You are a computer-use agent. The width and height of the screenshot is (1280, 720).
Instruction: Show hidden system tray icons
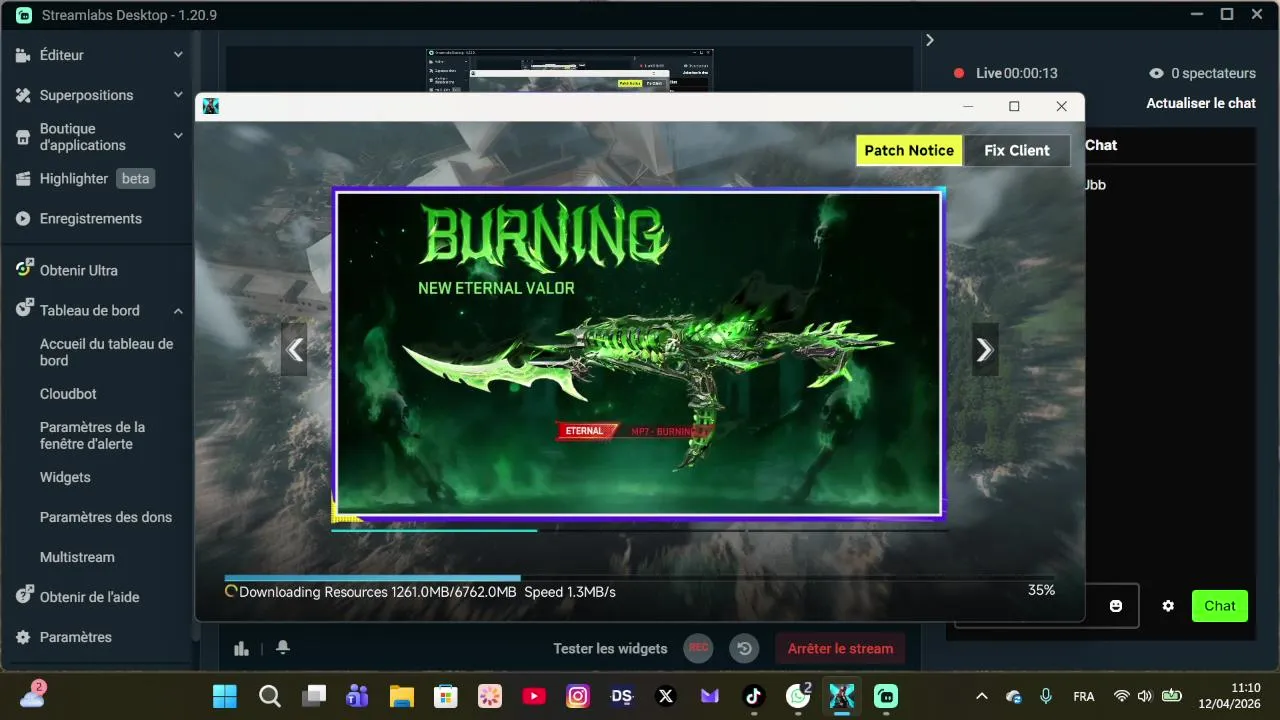click(981, 696)
